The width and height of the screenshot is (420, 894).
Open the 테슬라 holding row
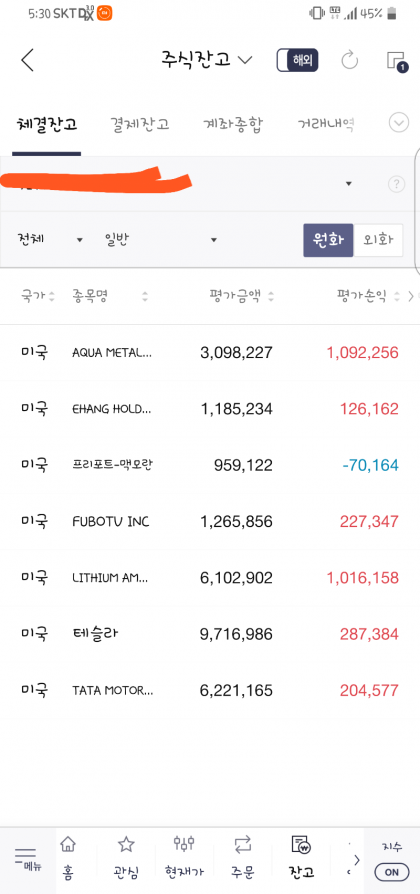pyautogui.click(x=210, y=634)
